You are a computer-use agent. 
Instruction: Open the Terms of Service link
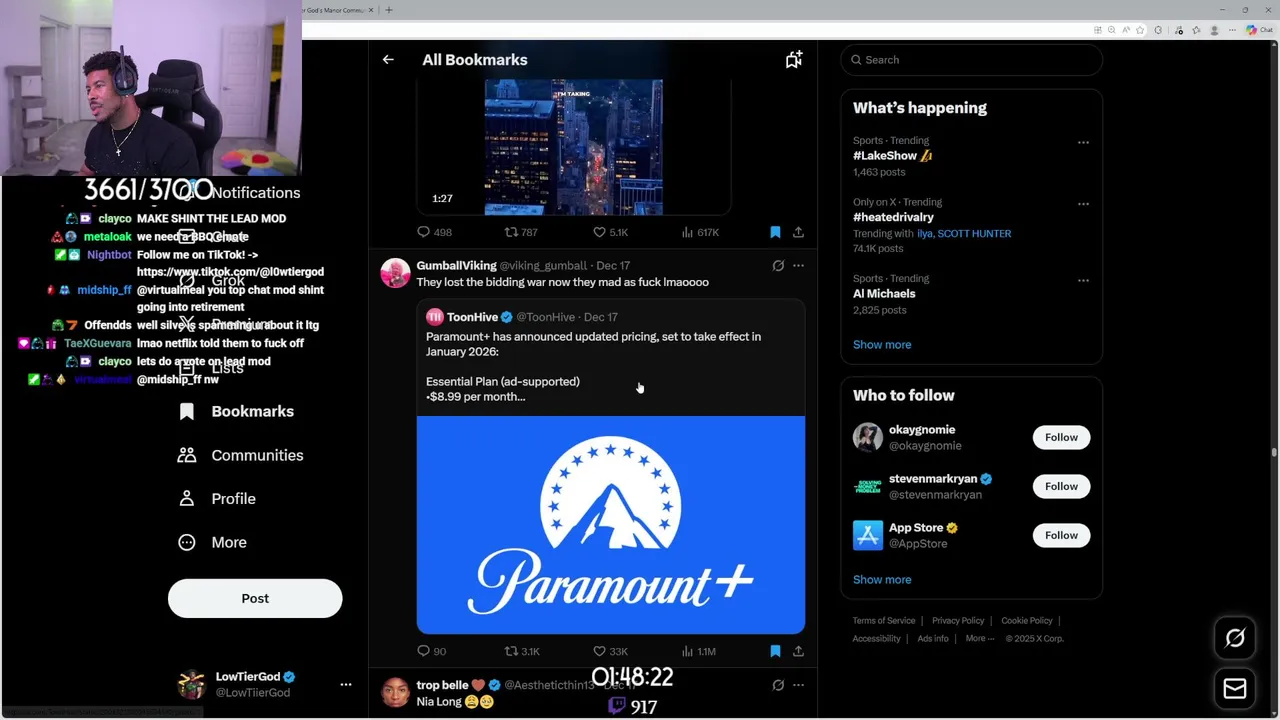tap(884, 621)
